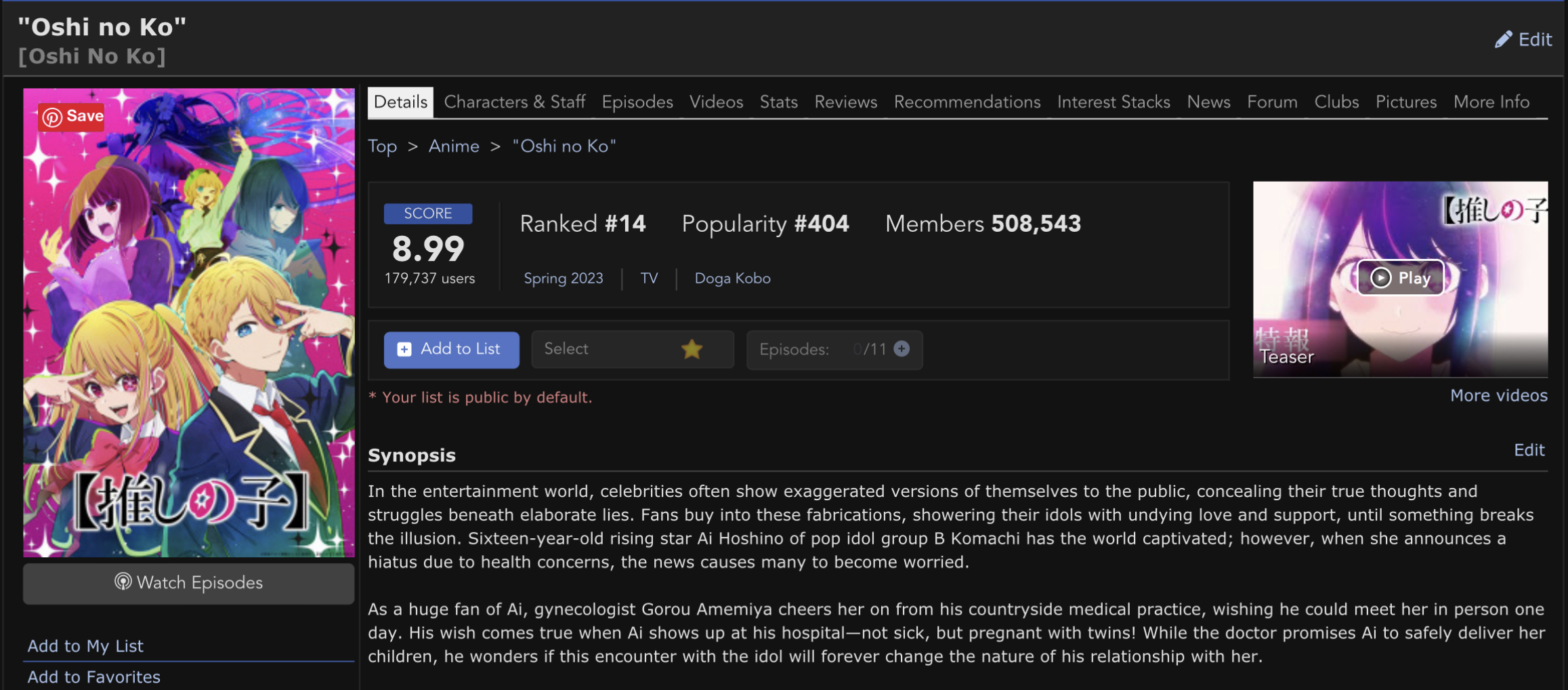Open the News tab
Screen dimensions: 1568x690
click(x=1208, y=102)
